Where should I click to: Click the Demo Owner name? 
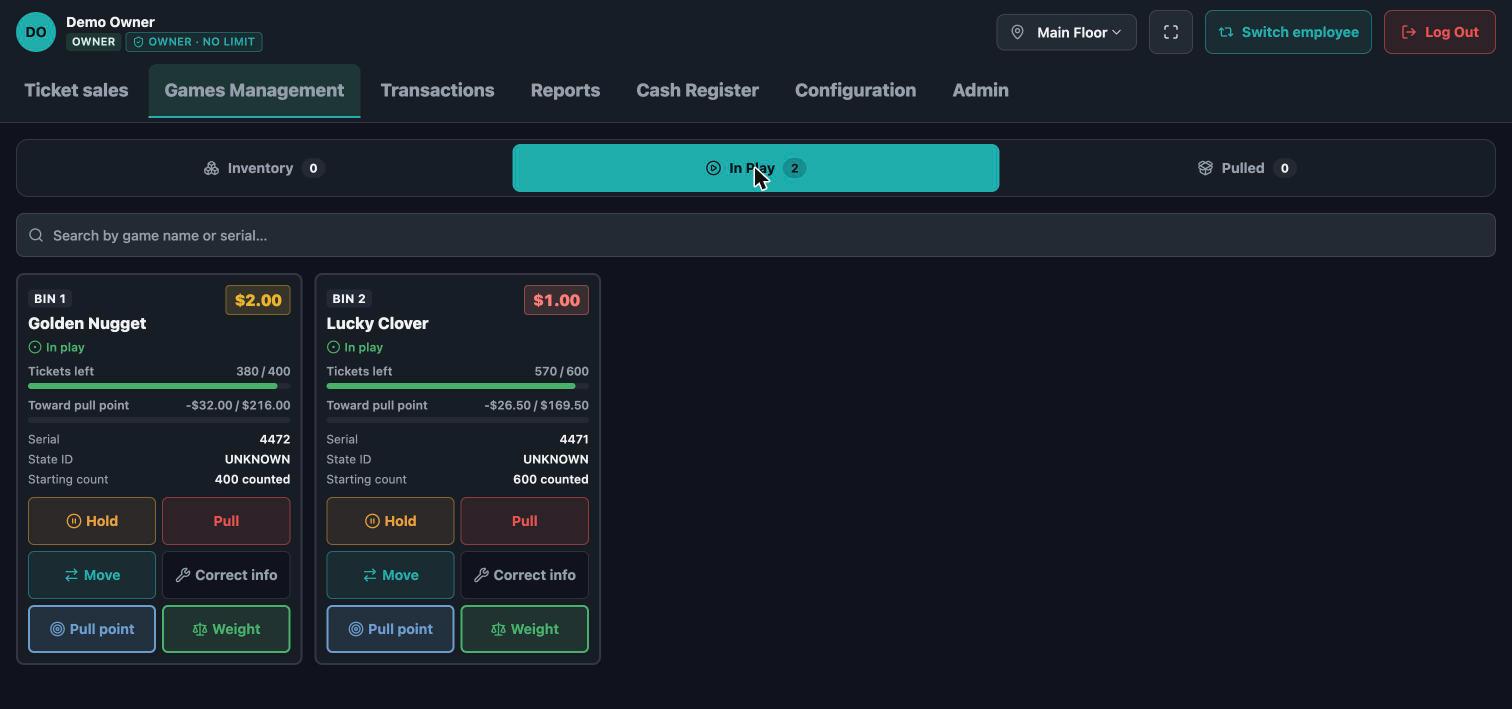(110, 22)
